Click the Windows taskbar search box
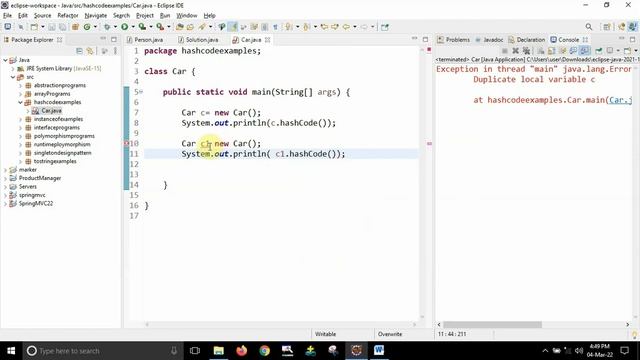This screenshot has height=360, width=640. [x=102, y=351]
